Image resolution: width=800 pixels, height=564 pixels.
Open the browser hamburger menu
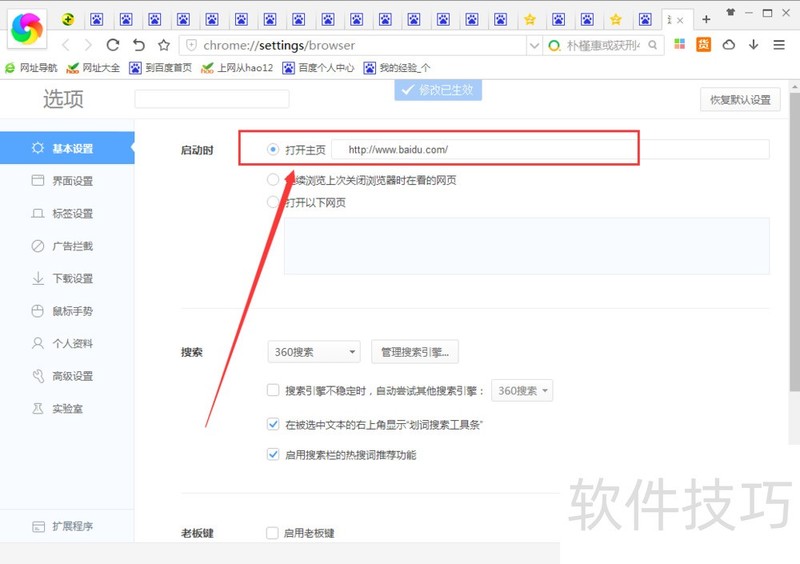click(x=779, y=45)
